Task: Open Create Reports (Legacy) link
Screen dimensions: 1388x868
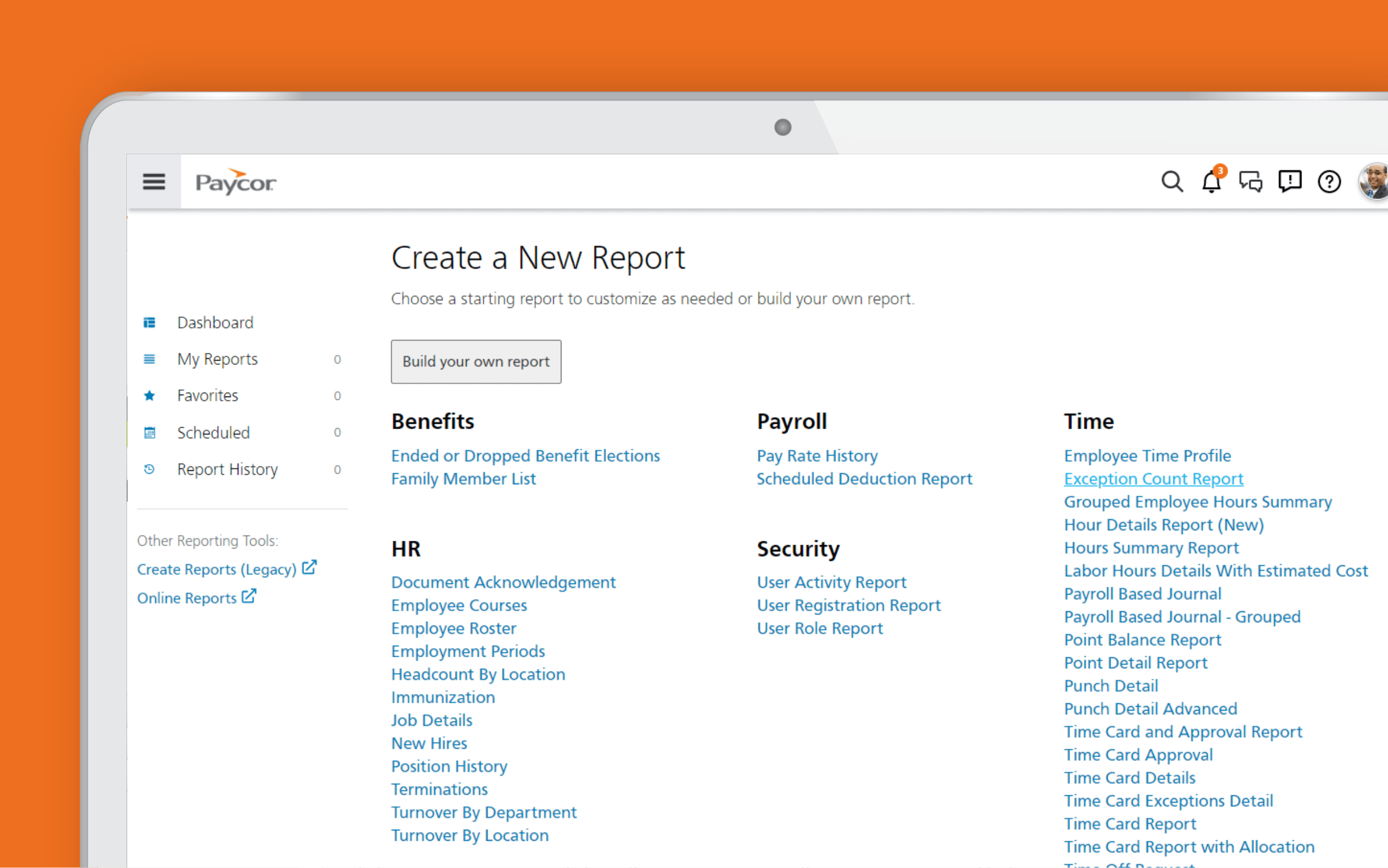Action: [x=217, y=570]
